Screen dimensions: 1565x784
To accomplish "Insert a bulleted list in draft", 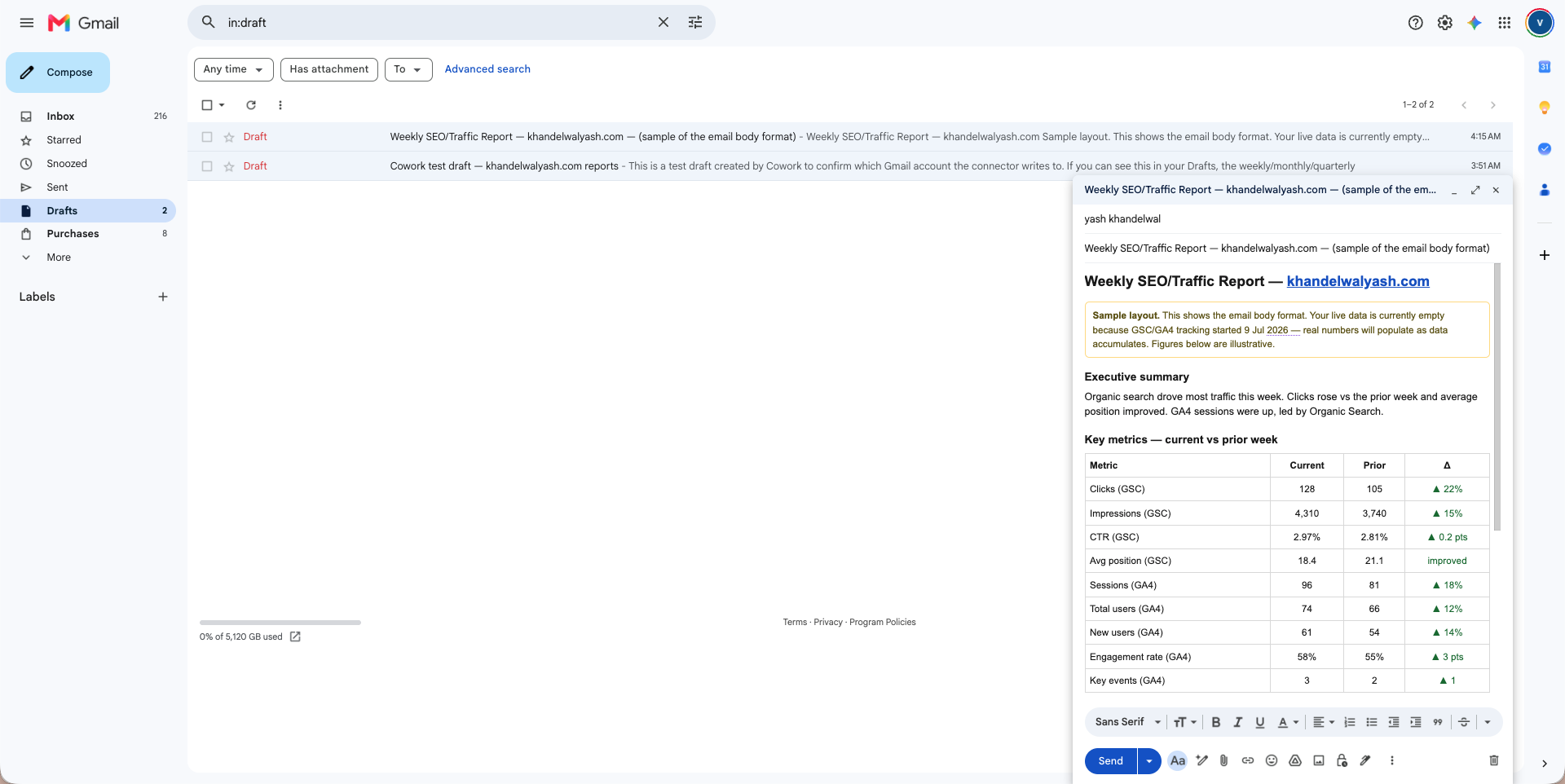I will pos(1372,722).
